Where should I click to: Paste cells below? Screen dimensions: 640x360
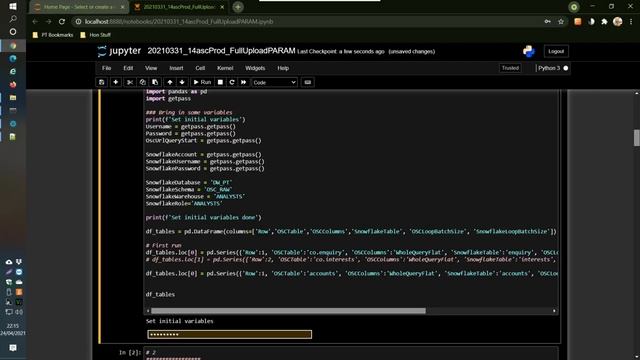(x=155, y=82)
